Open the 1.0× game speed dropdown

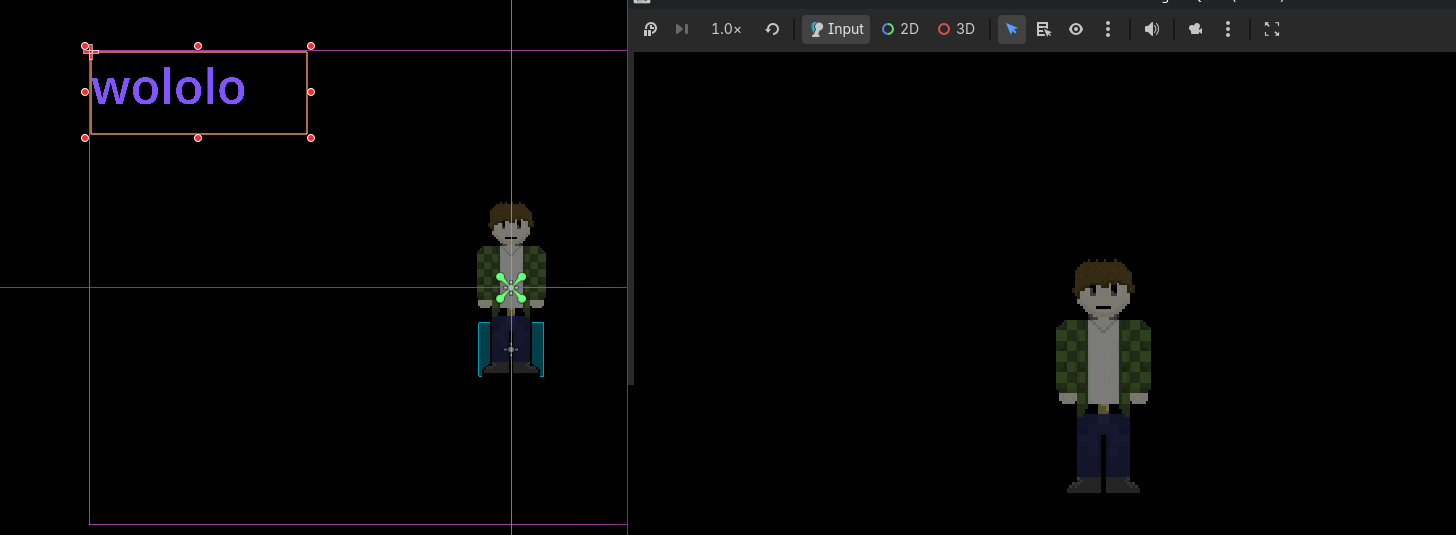[726, 29]
